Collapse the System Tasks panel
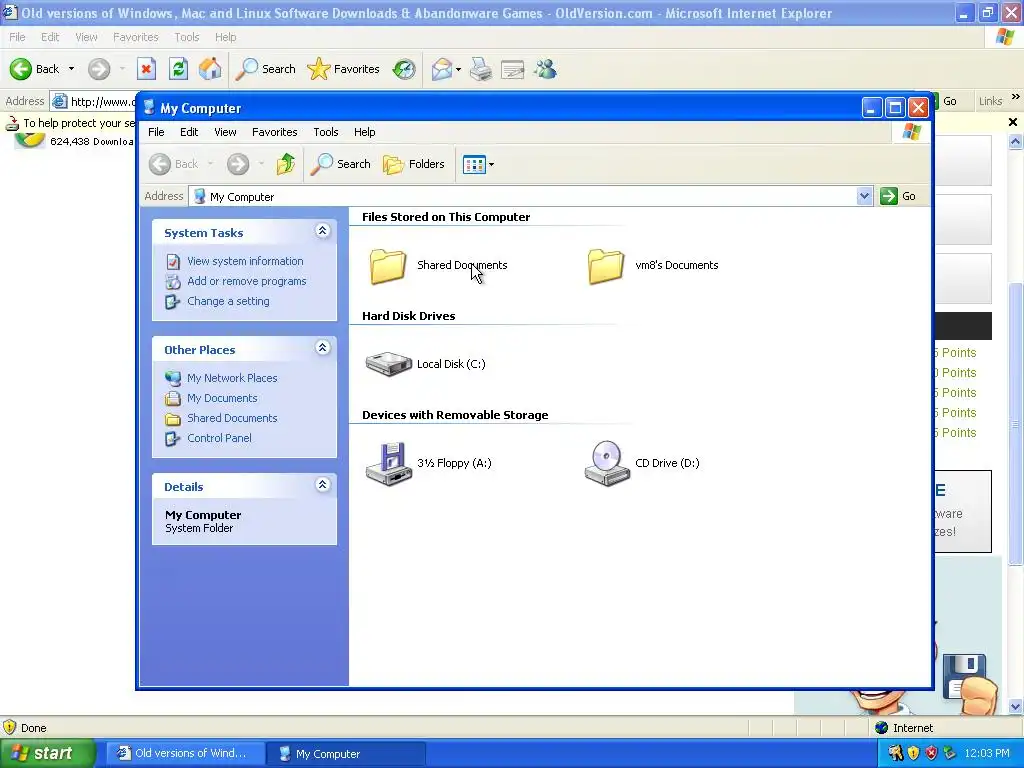 coord(323,231)
